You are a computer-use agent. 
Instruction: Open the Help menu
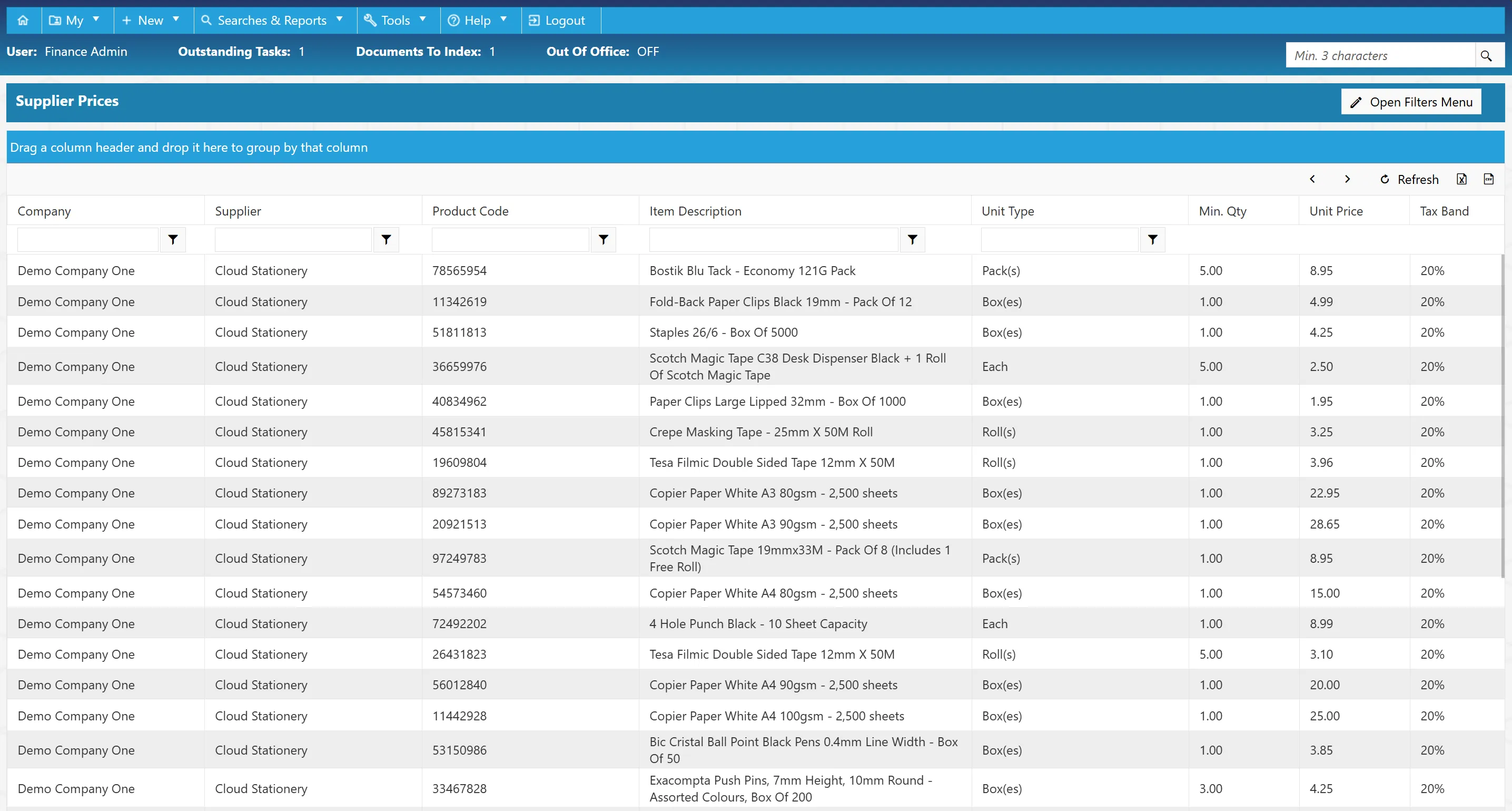[480, 21]
